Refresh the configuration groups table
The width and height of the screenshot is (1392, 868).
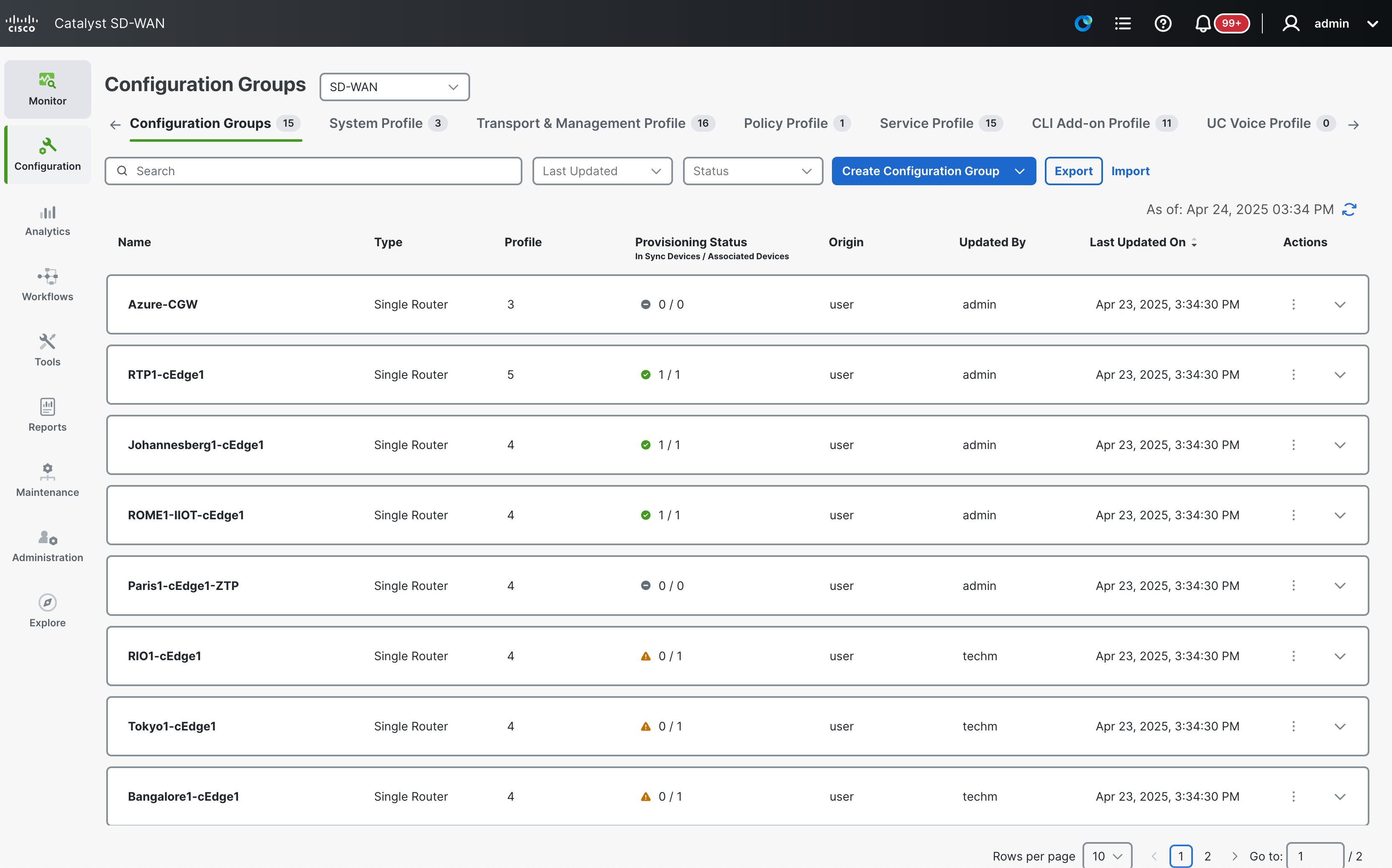click(1349, 209)
